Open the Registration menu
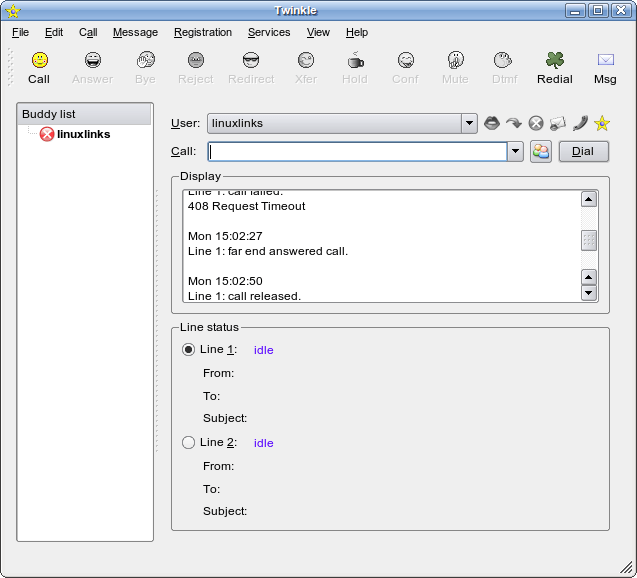Viewport: 637px width, 578px height. coord(203,32)
